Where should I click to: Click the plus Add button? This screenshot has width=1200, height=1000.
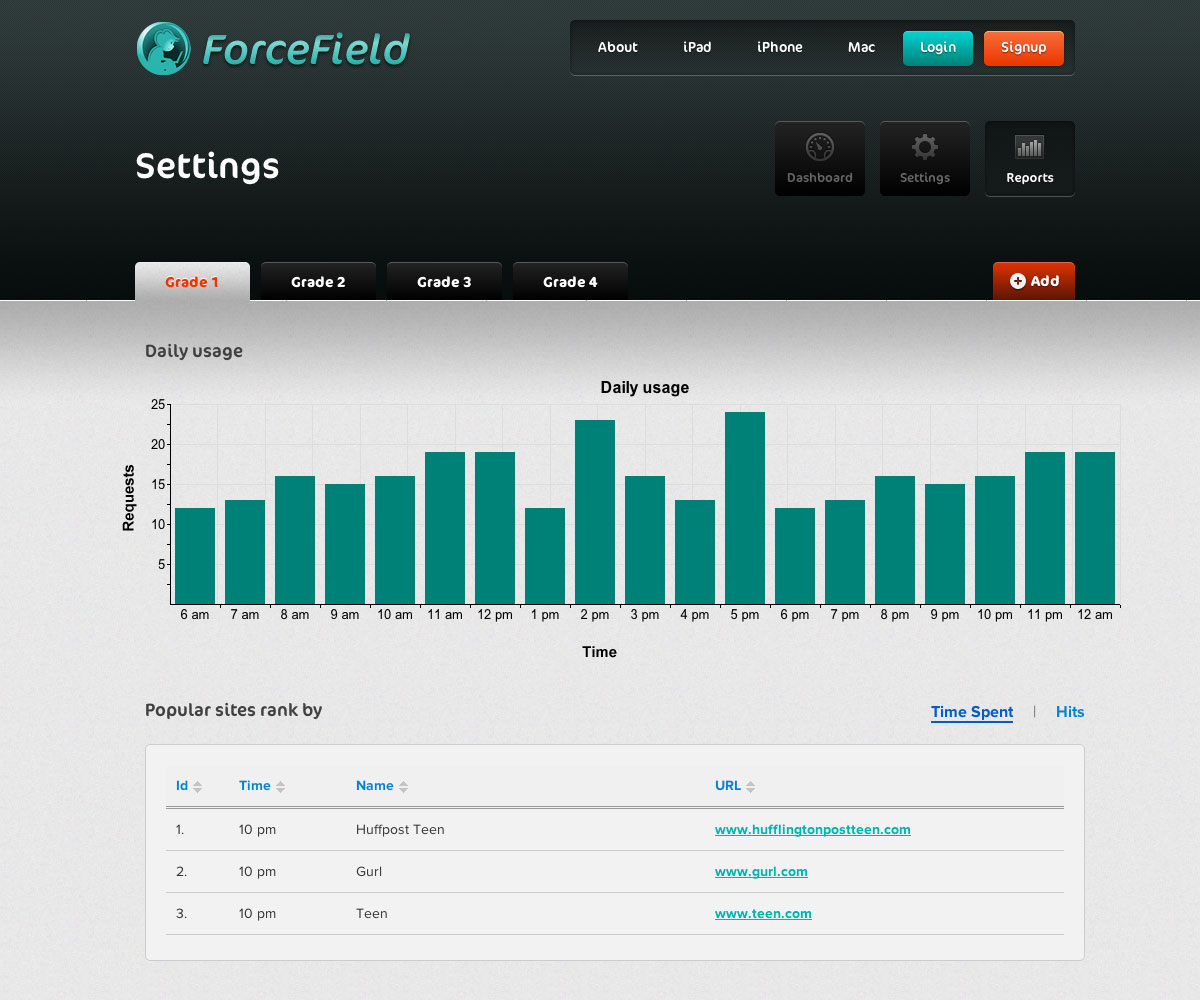pos(1033,281)
